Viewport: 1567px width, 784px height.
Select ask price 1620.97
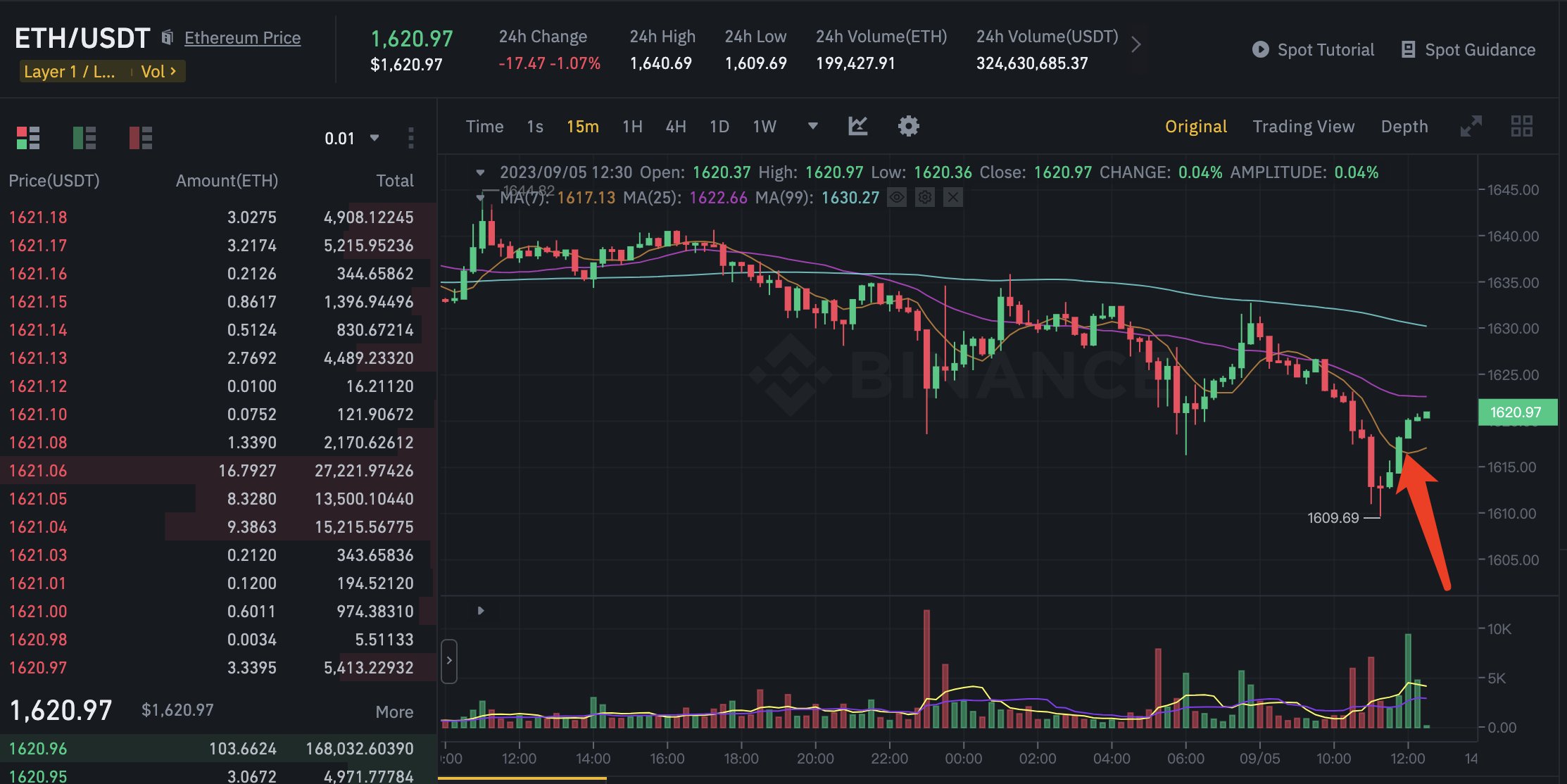(38, 668)
